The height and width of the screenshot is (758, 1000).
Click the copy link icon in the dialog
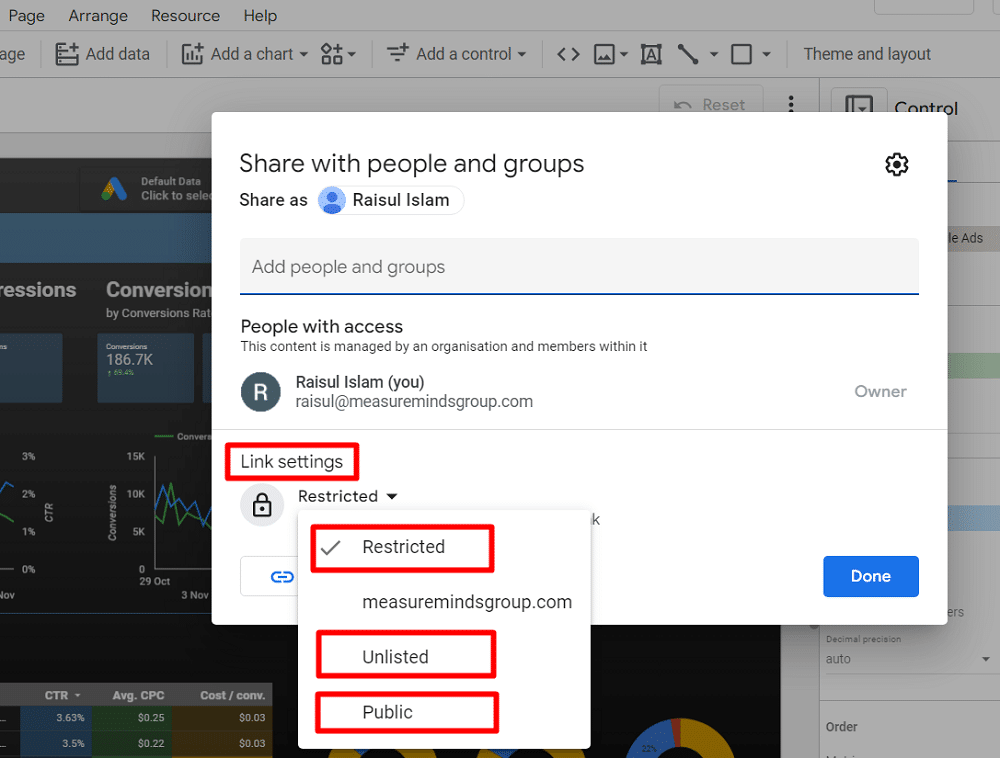pyautogui.click(x=282, y=576)
